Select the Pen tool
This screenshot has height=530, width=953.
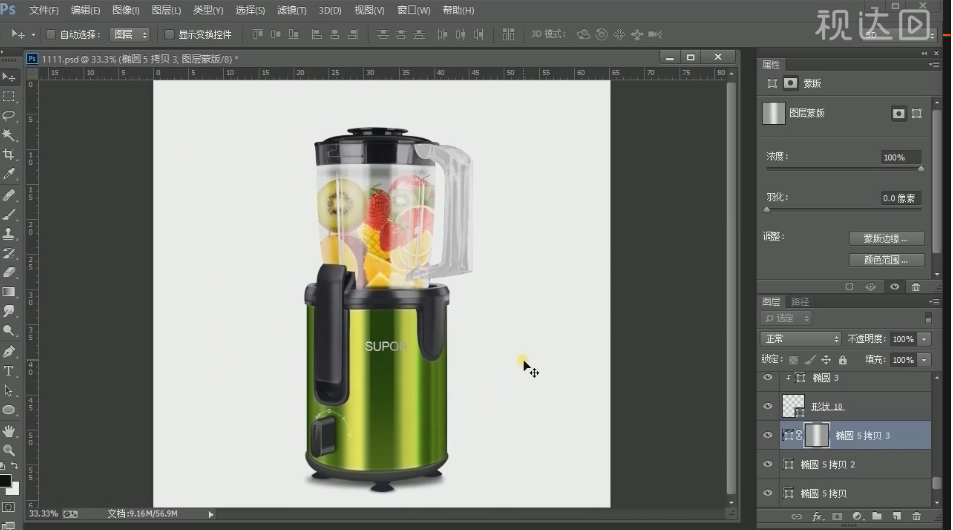(9, 351)
